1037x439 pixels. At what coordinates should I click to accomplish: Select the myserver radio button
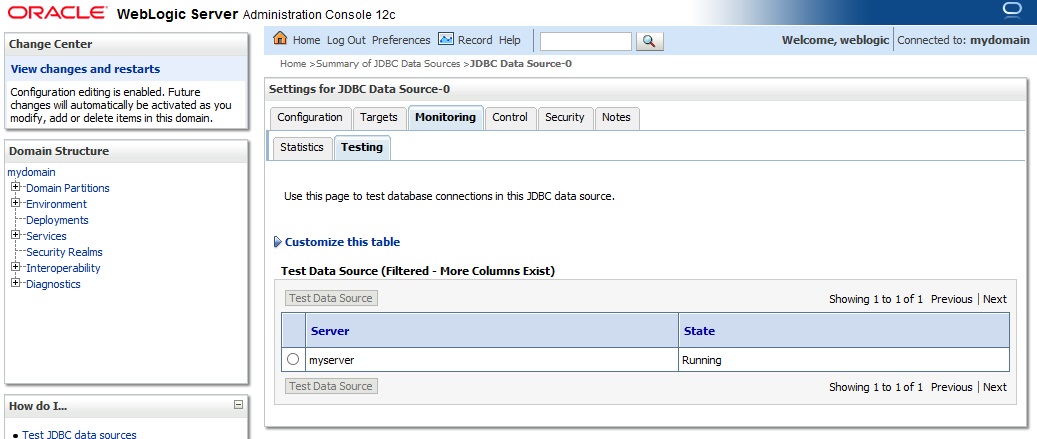point(293,360)
